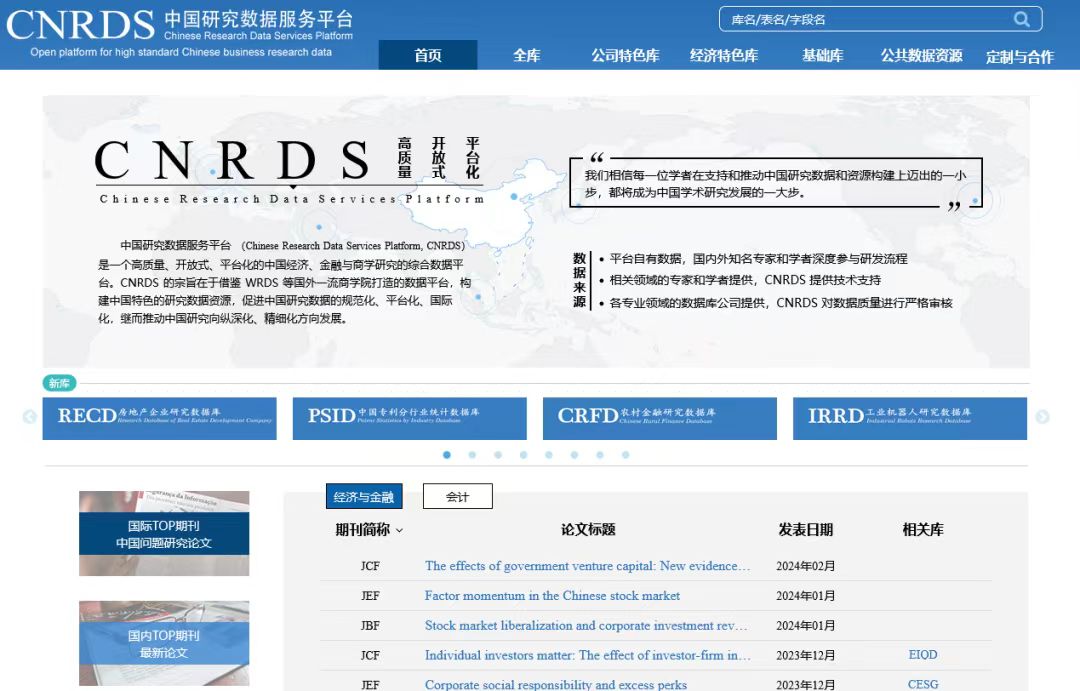This screenshot has height=691, width=1080.
Task: Expand the 期刊简称 column dropdown
Action: point(400,531)
